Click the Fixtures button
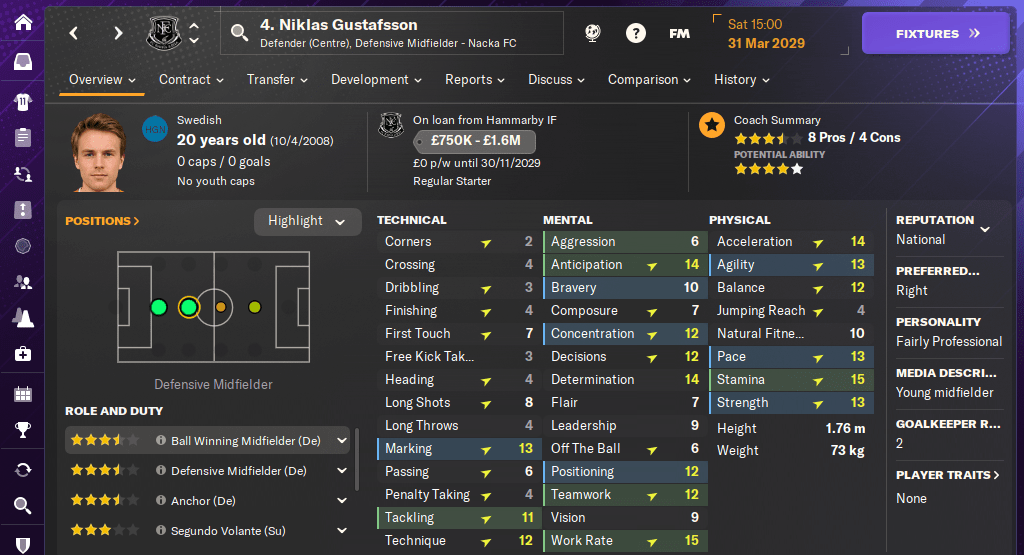The width and height of the screenshot is (1024, 555). (936, 34)
